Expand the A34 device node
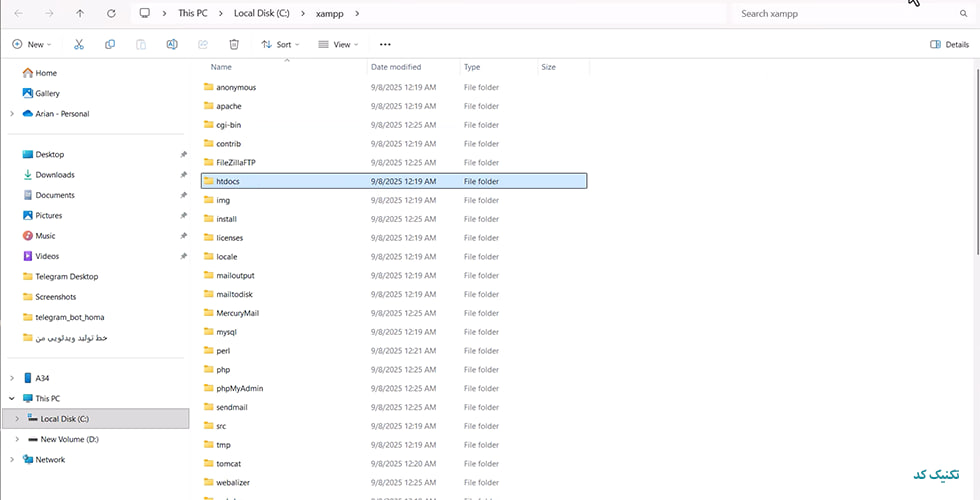This screenshot has height=500, width=980. [x=12, y=378]
